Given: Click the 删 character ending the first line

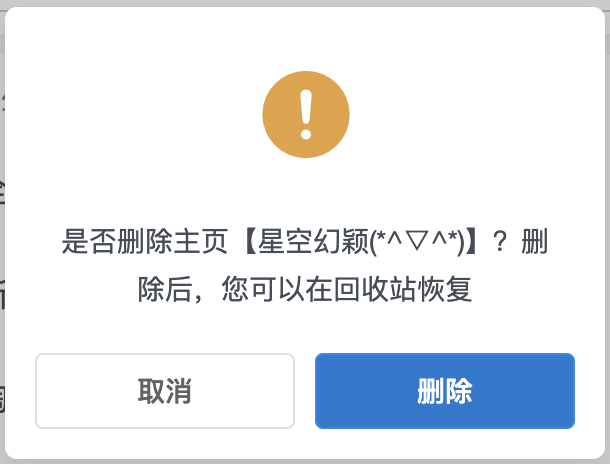Looking at the screenshot, I should click(535, 241).
